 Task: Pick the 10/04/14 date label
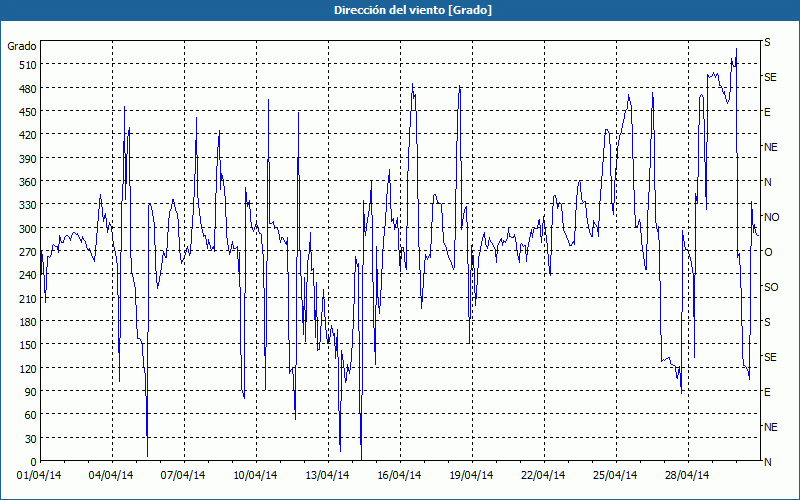(x=255, y=475)
